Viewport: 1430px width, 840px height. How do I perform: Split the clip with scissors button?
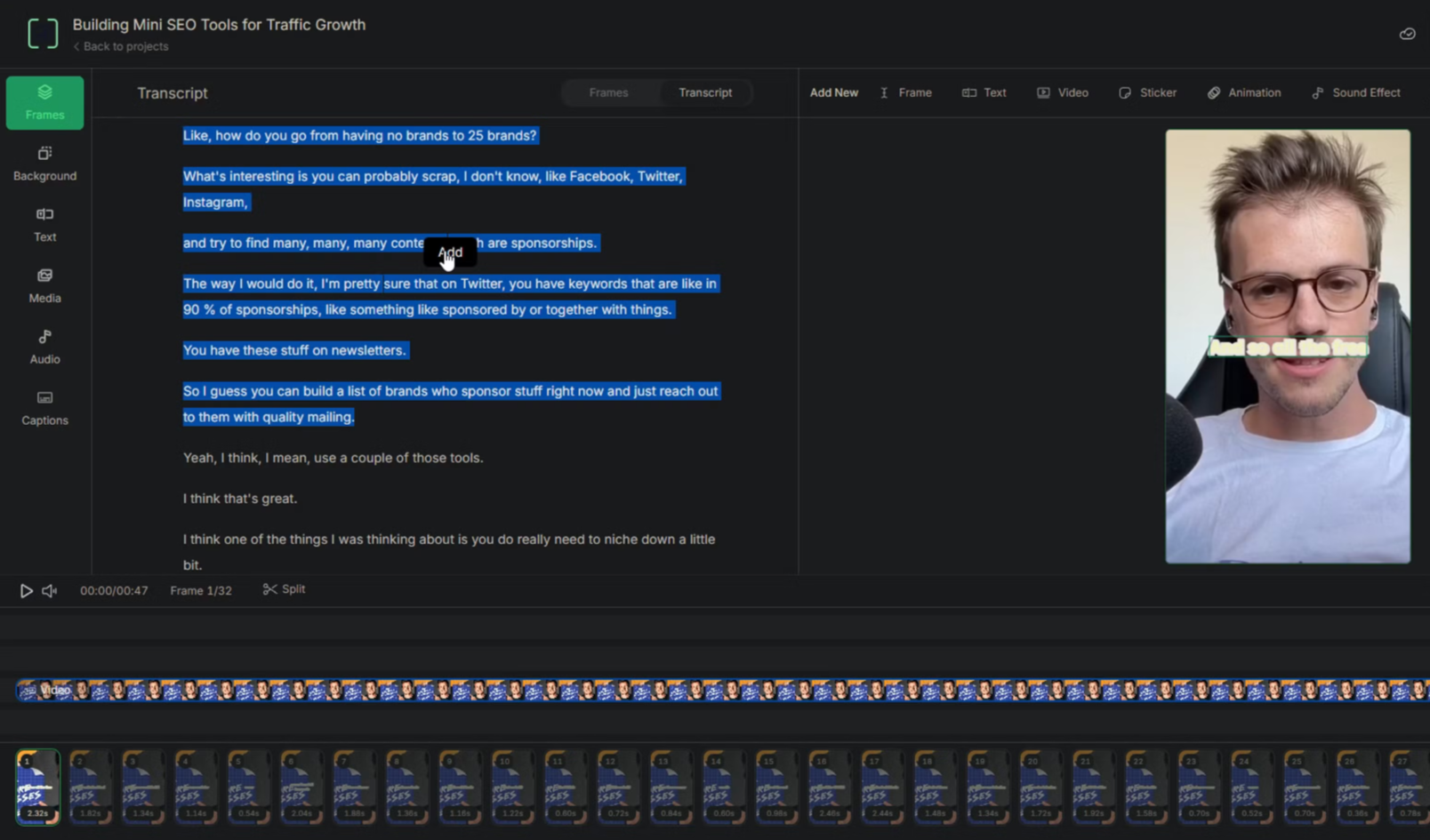pos(285,589)
